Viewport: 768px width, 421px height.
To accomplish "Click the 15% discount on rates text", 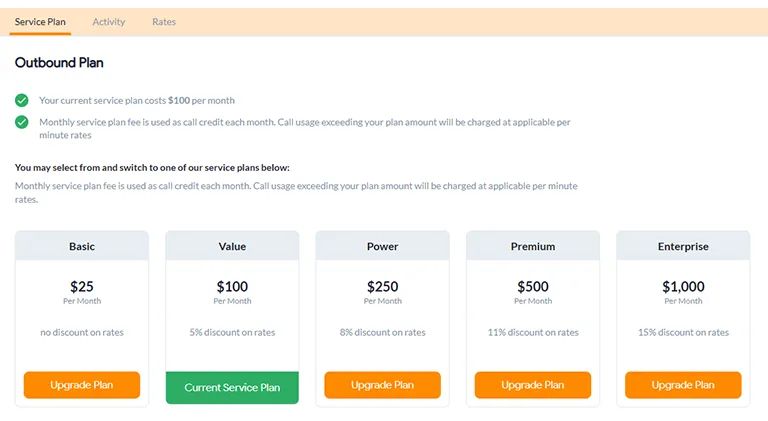I will (683, 332).
